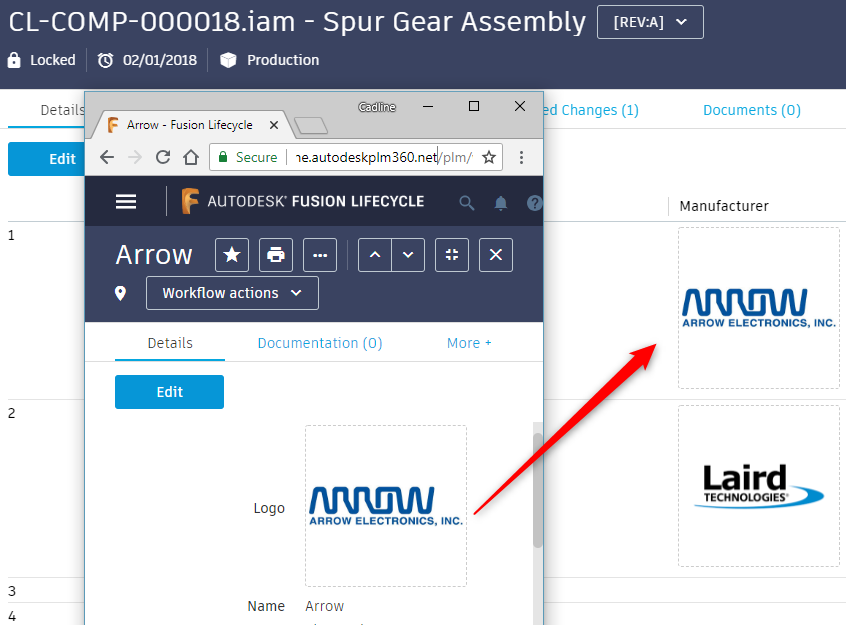Close the Arrow - Fusion Lifecycle tab
The height and width of the screenshot is (625, 846).
point(274,125)
